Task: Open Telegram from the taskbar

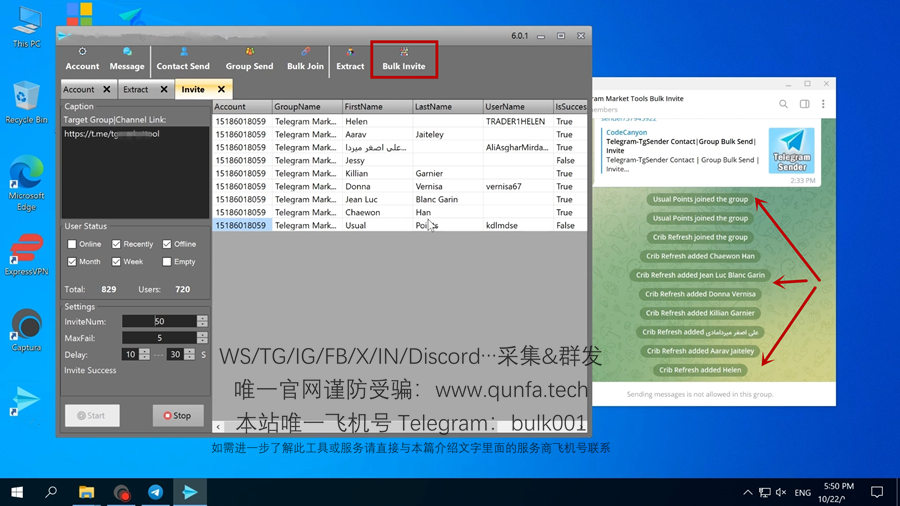Action: click(x=156, y=492)
